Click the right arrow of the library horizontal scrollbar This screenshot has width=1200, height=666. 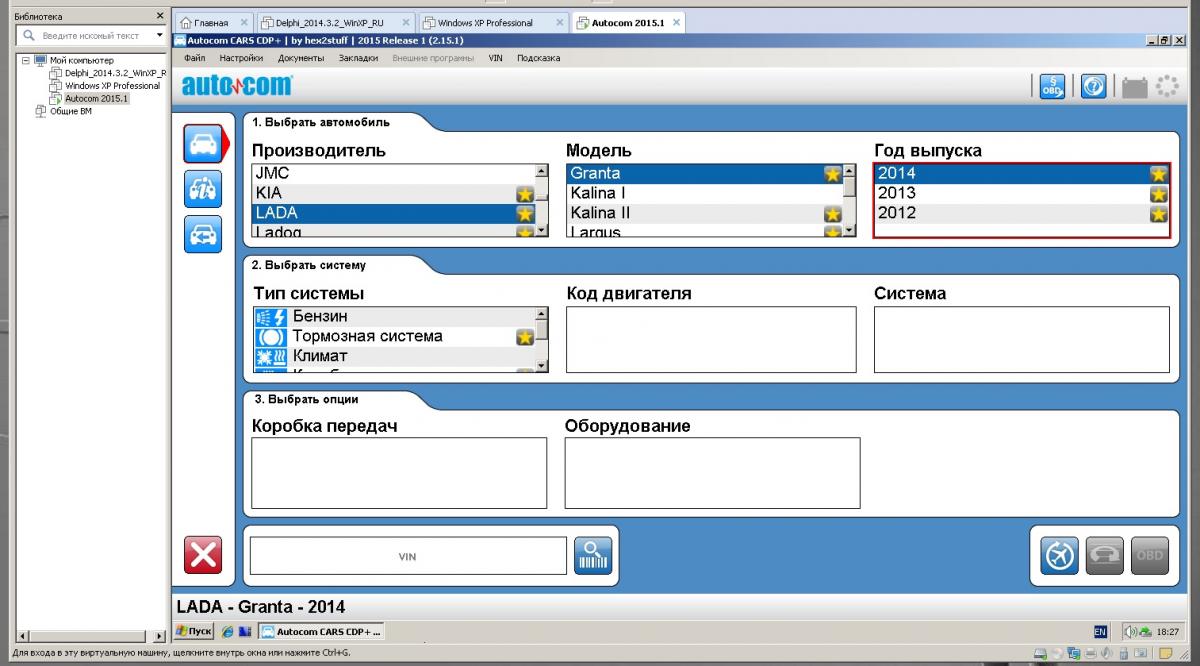point(160,635)
